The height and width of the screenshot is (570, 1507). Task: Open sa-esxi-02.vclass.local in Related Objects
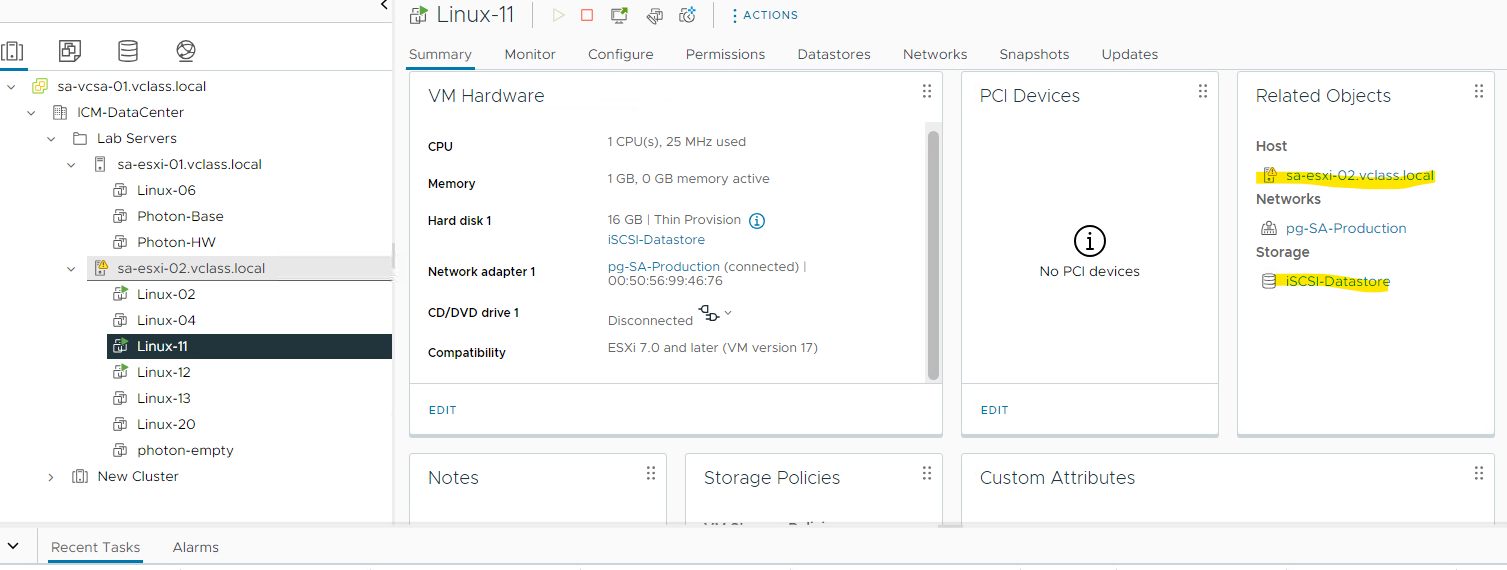[1360, 176]
